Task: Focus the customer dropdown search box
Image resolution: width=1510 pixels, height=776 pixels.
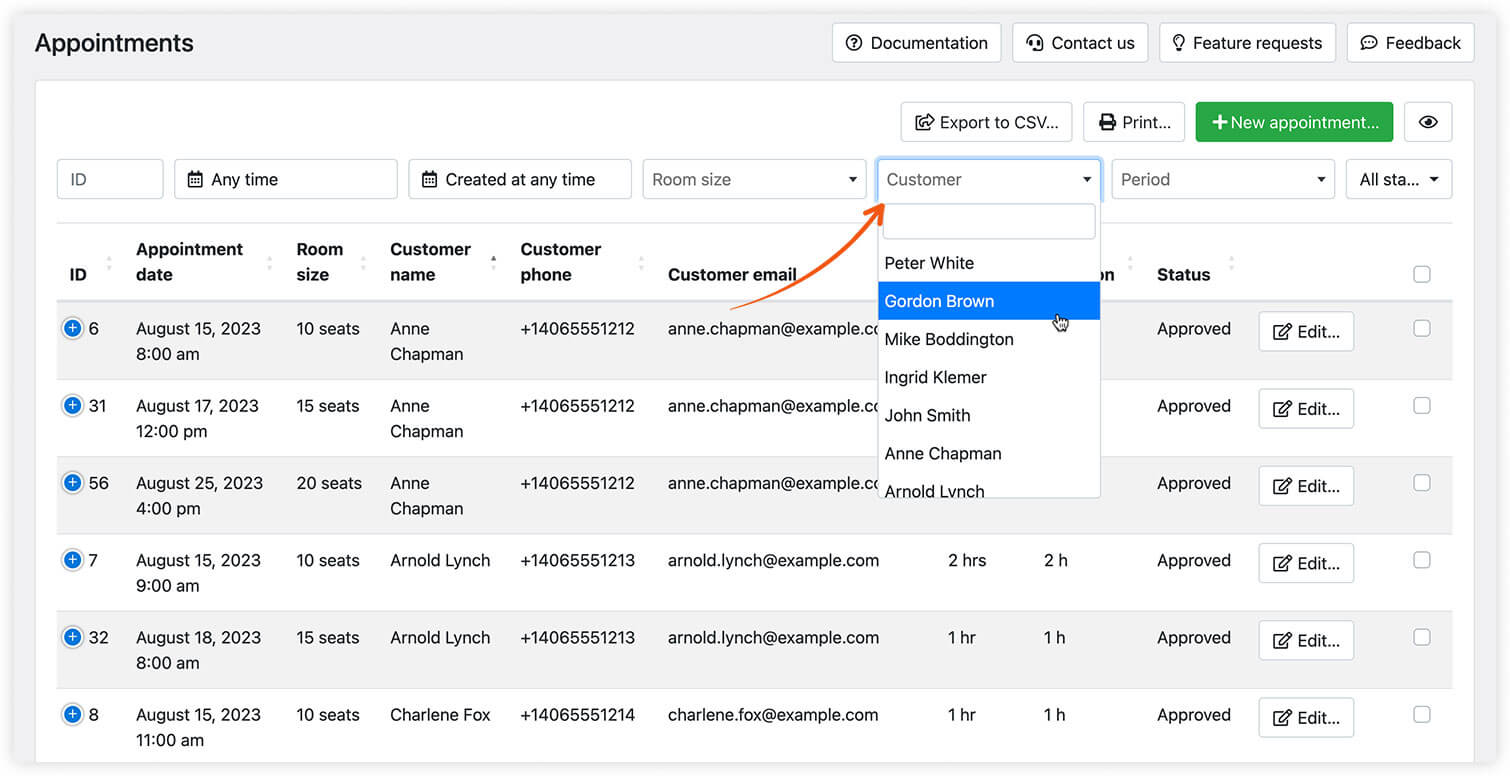Action: pyautogui.click(x=989, y=222)
